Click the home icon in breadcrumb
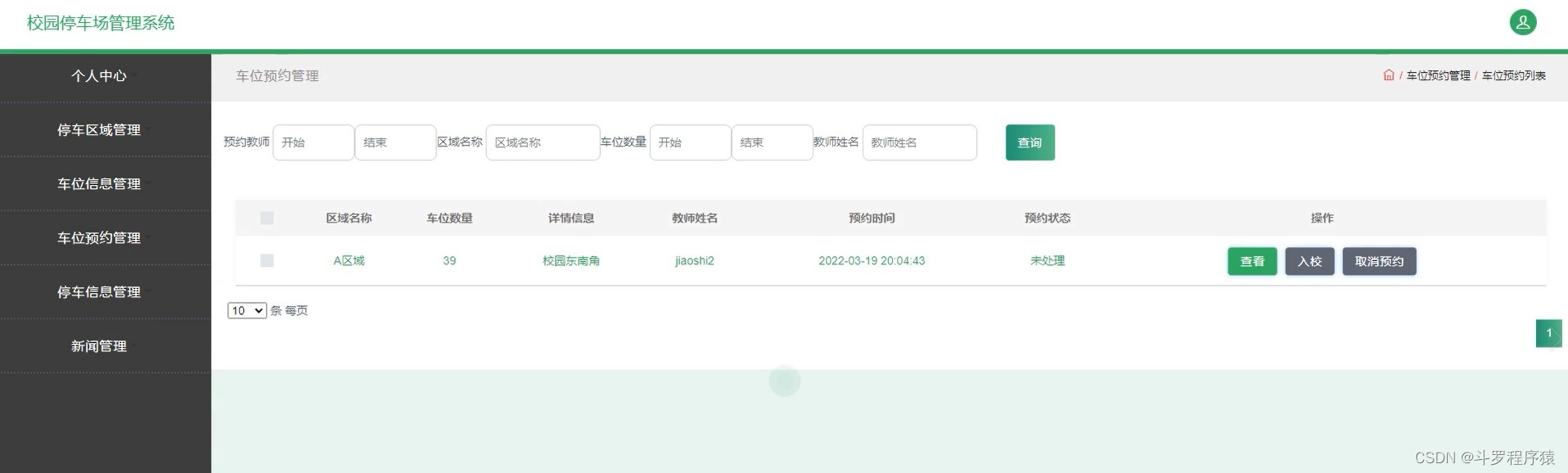Screen dimensions: 1568x473 [1389, 75]
